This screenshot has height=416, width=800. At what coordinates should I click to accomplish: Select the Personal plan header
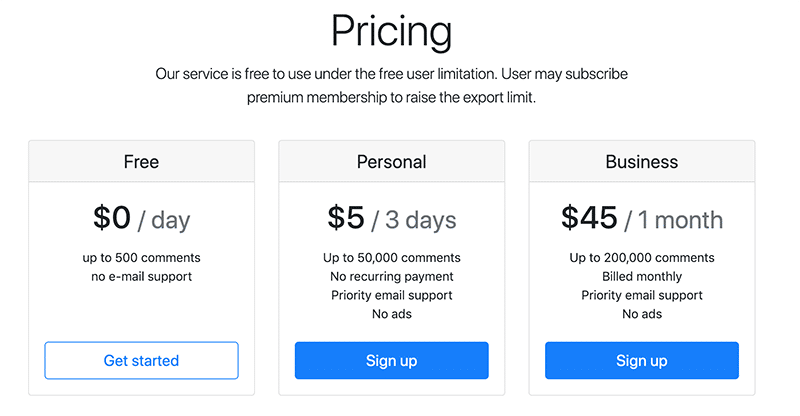coord(391,161)
